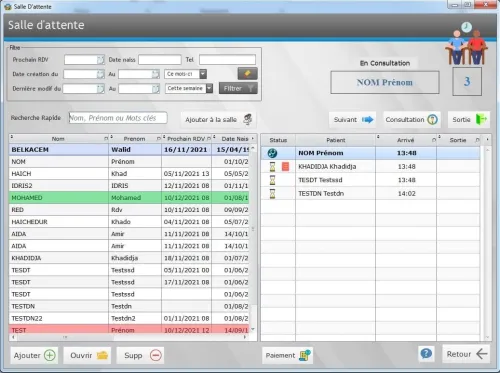
Task: Click the waiting count box showing 3
Action: click(x=467, y=81)
